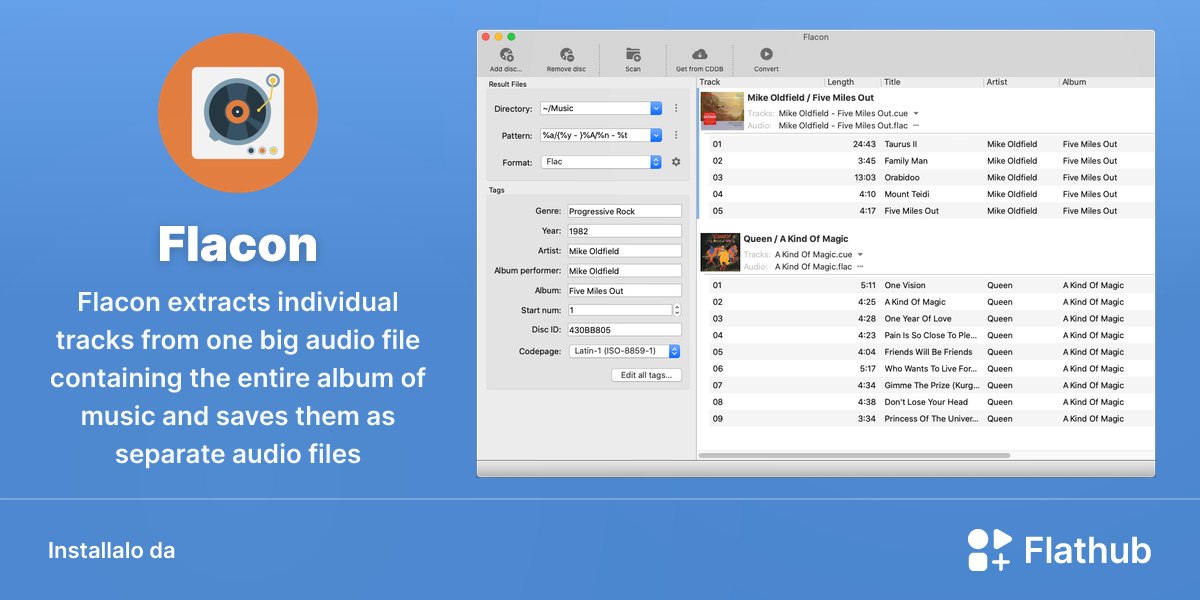Click the Pattern text field
Screen dimensions: 1200x600
pyautogui.click(x=595, y=135)
